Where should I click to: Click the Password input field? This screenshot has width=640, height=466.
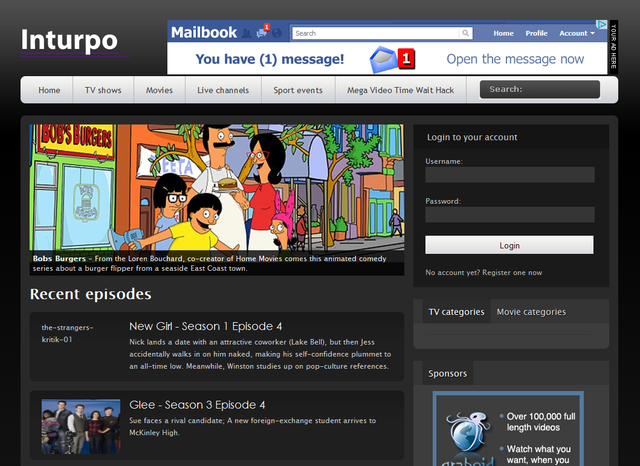click(509, 214)
